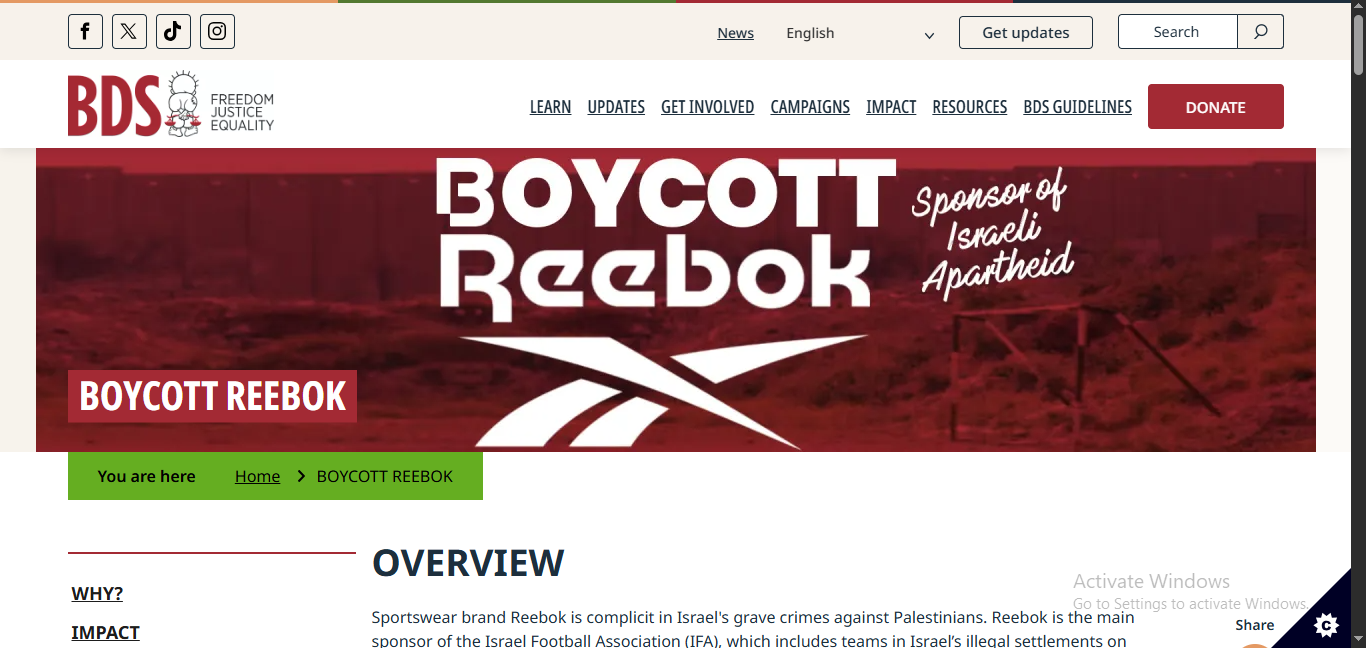The width and height of the screenshot is (1366, 648).
Task: Open the GET INVOLVED menu
Action: [x=707, y=107]
